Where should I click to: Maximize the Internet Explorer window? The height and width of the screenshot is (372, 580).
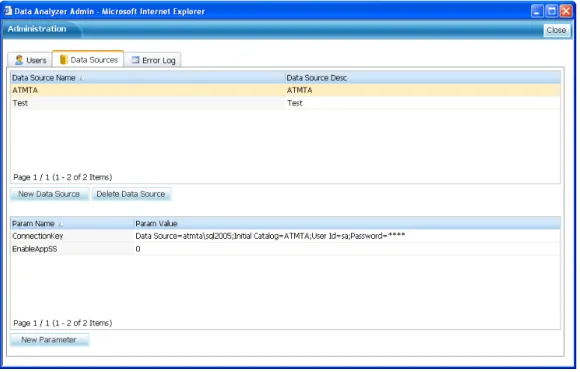(551, 11)
